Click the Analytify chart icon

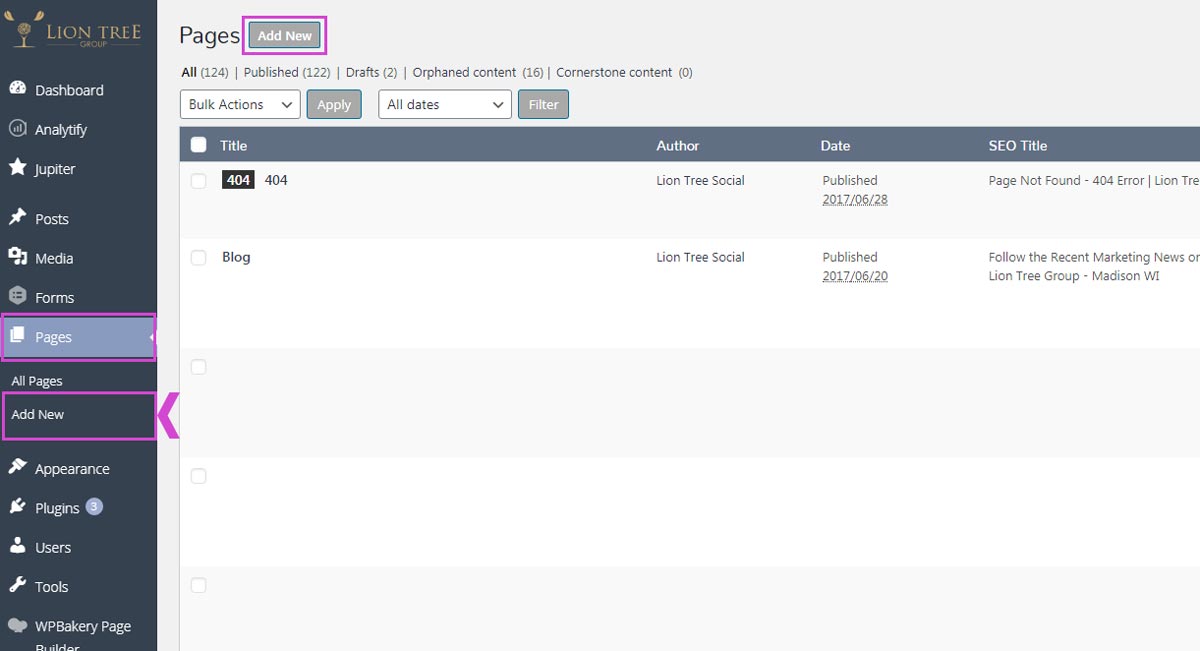[x=17, y=129]
